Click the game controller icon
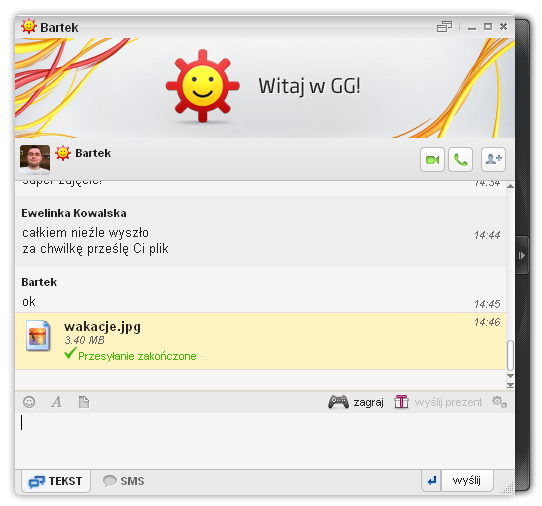542x506 pixels. tap(338, 402)
